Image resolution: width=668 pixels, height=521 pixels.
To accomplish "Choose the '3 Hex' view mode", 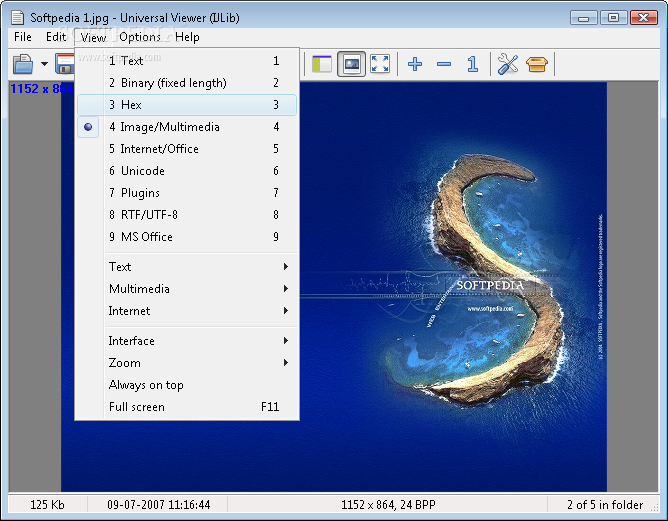I will (187, 105).
